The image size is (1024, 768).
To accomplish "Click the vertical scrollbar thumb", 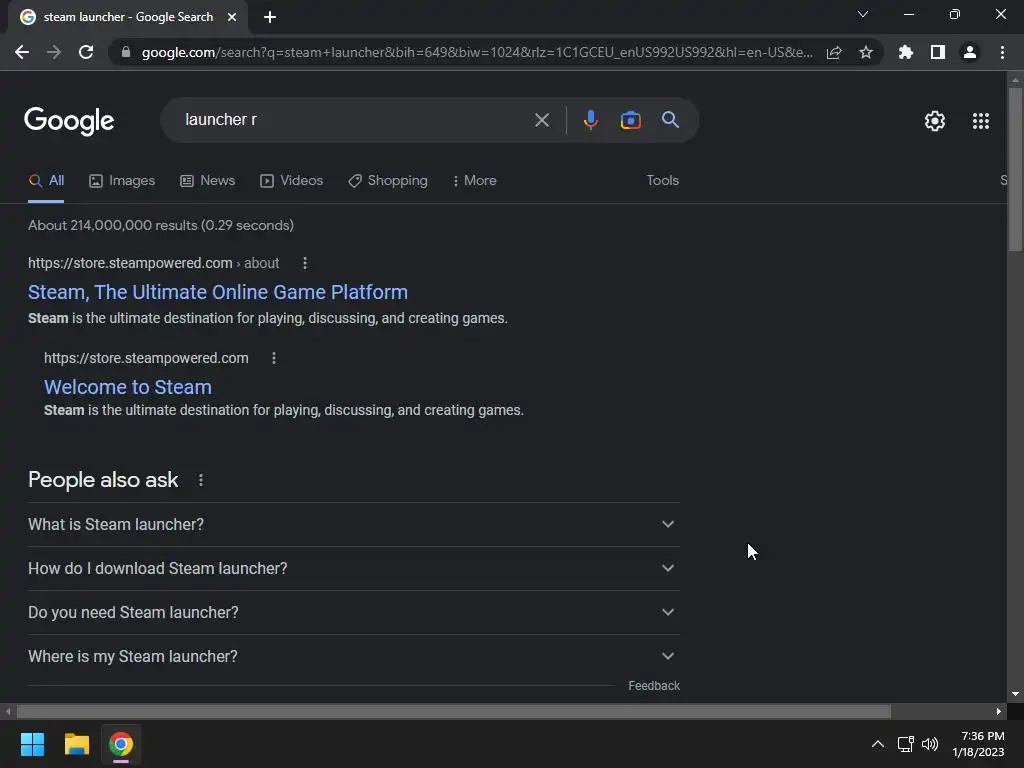I will pyautogui.click(x=1015, y=168).
